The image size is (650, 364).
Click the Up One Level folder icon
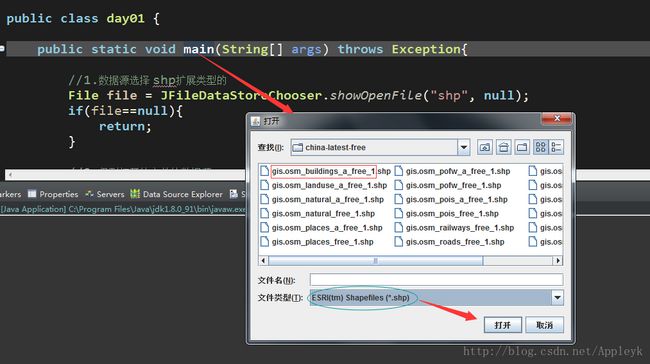[485, 147]
